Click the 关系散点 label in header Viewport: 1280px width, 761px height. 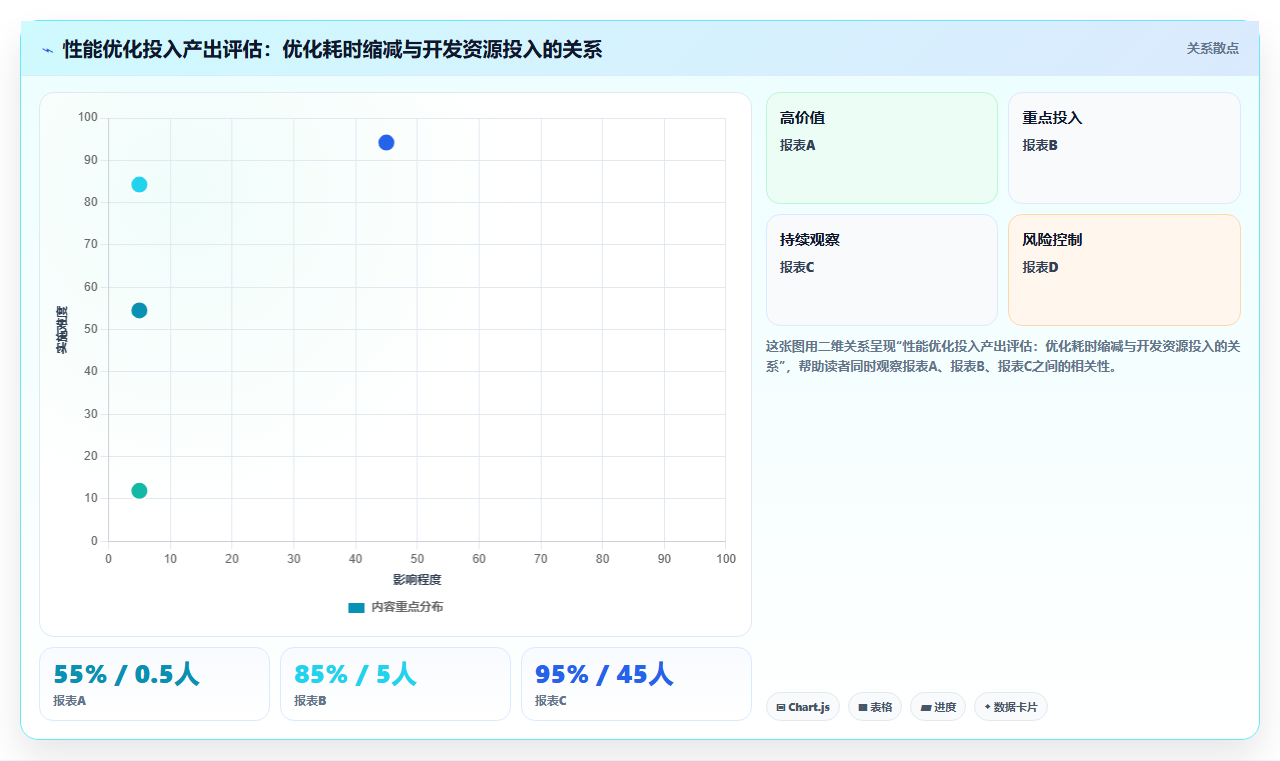pyautogui.click(x=1213, y=48)
